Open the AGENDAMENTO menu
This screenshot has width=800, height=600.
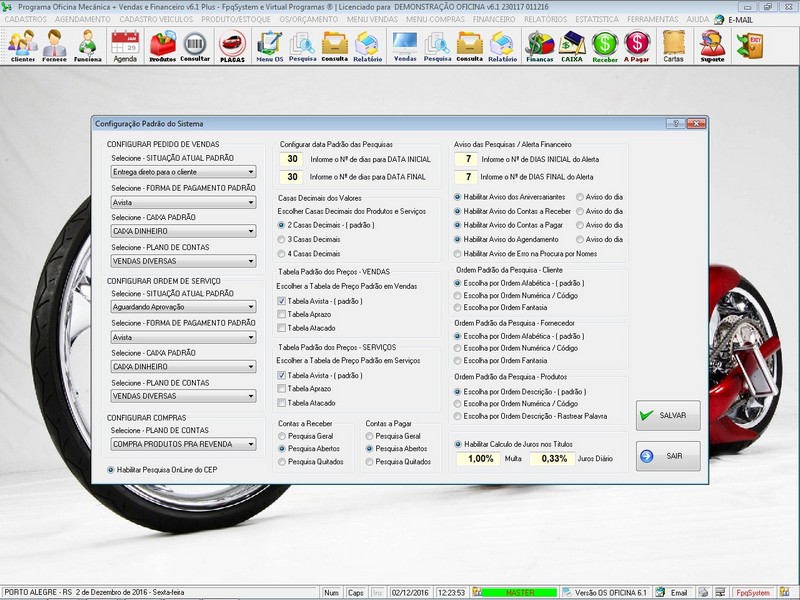(83, 19)
